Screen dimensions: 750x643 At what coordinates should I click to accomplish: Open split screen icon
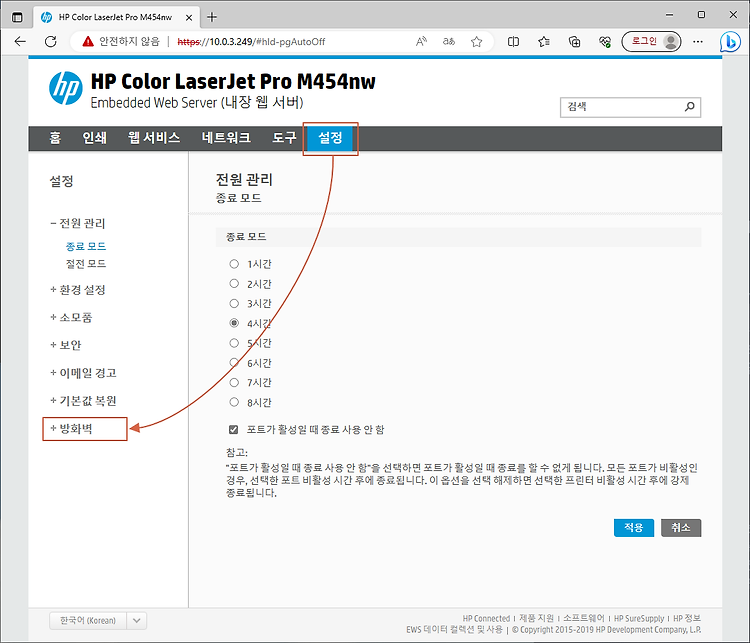coord(513,42)
